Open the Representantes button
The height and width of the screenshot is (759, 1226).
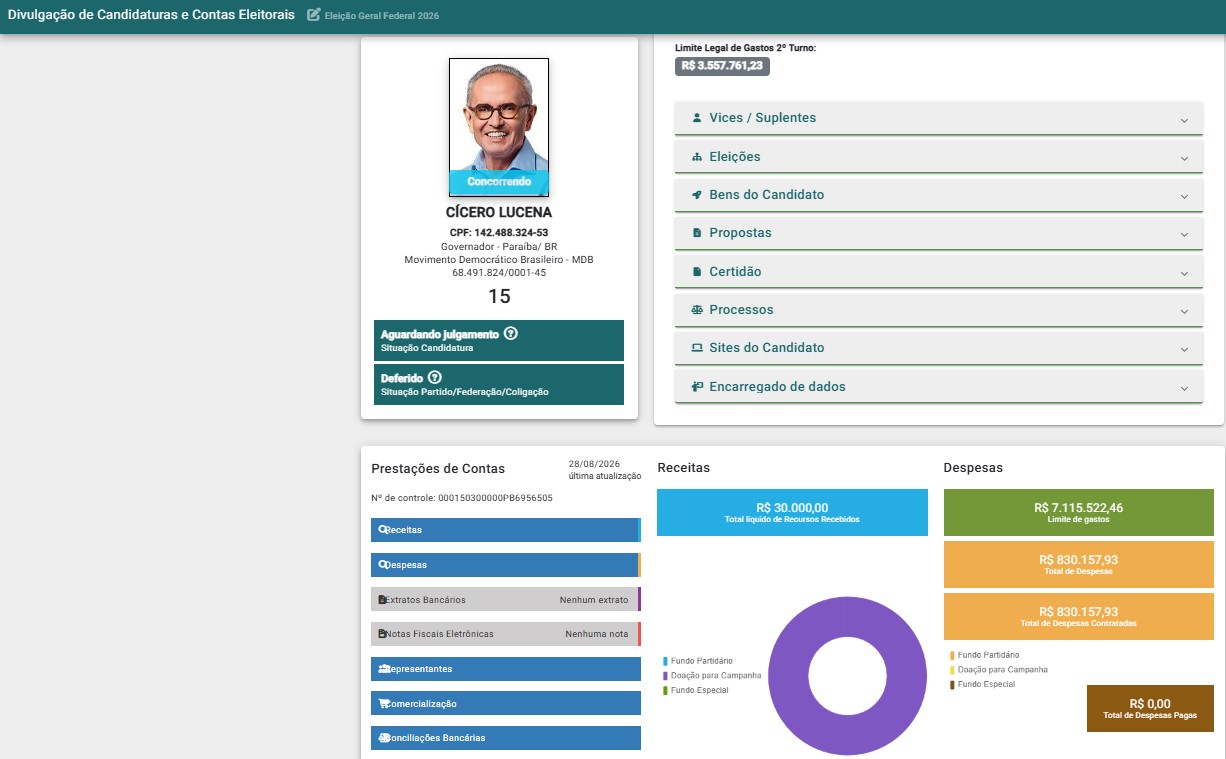click(506, 669)
